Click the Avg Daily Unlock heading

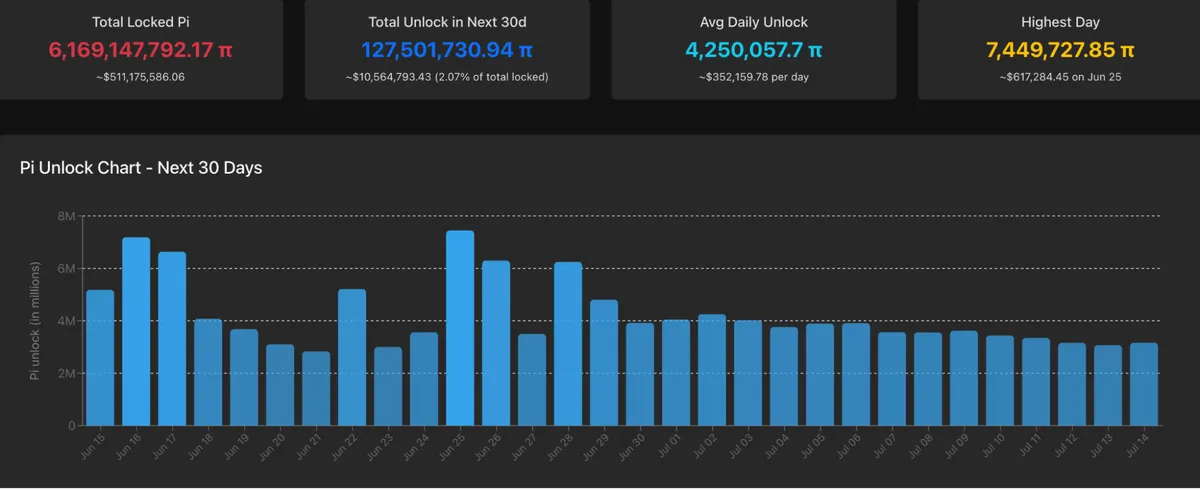pyautogui.click(x=754, y=21)
